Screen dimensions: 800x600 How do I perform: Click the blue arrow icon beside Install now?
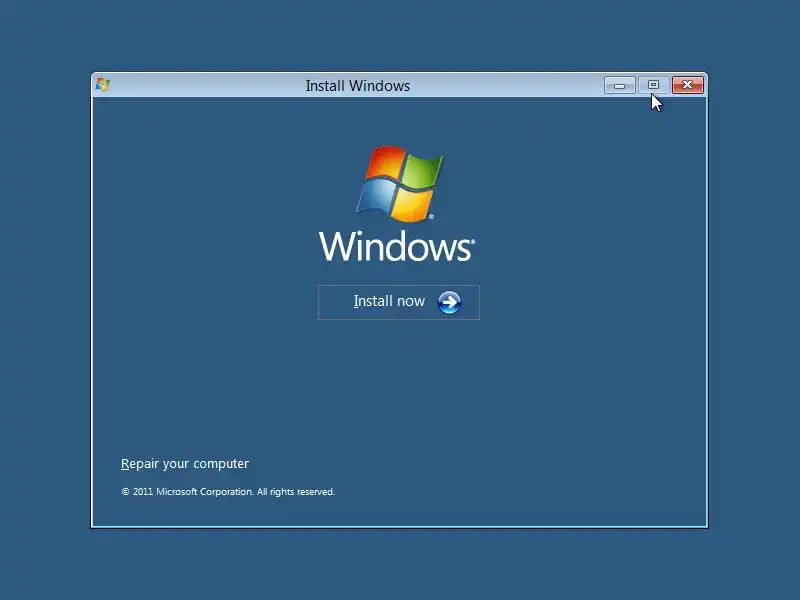449,302
